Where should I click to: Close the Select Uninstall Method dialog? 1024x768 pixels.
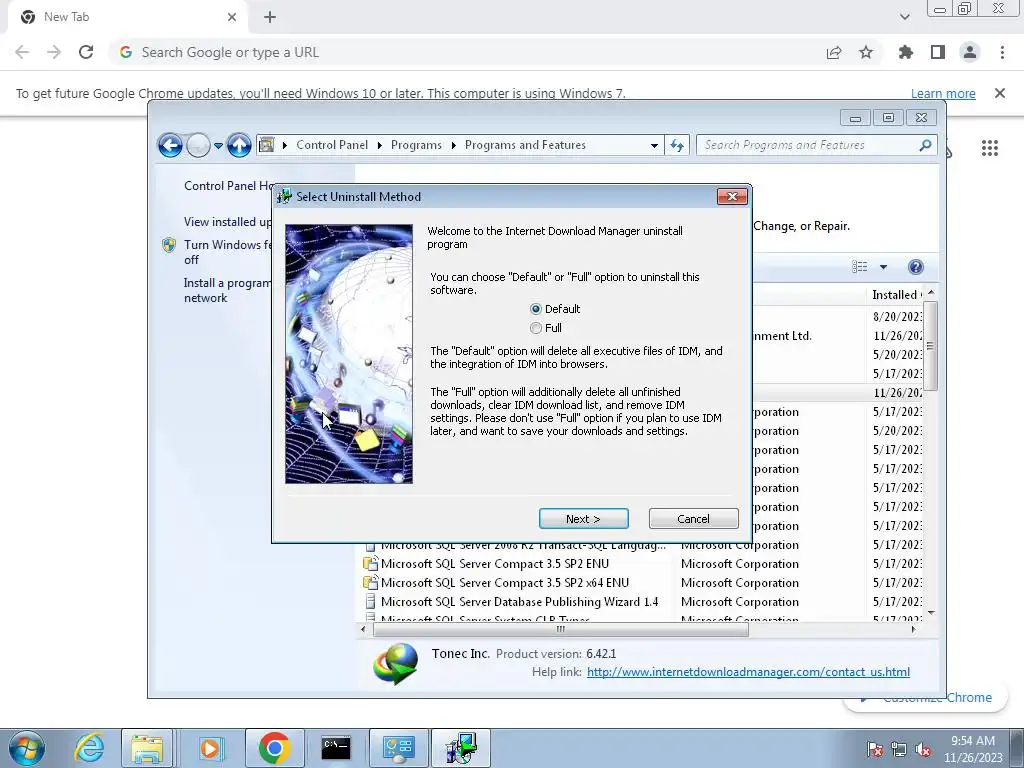click(x=731, y=197)
